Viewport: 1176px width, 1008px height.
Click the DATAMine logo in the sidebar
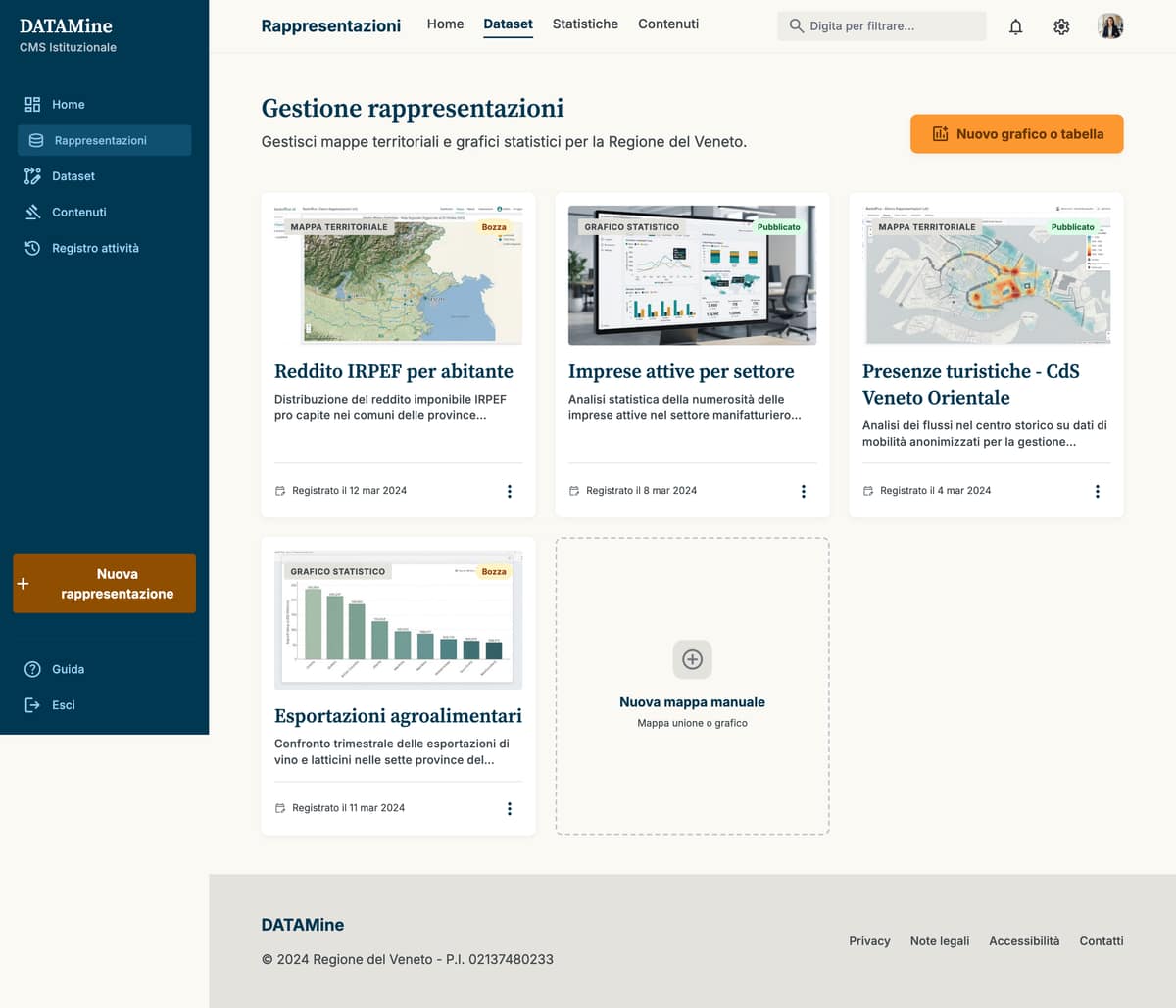(x=66, y=26)
